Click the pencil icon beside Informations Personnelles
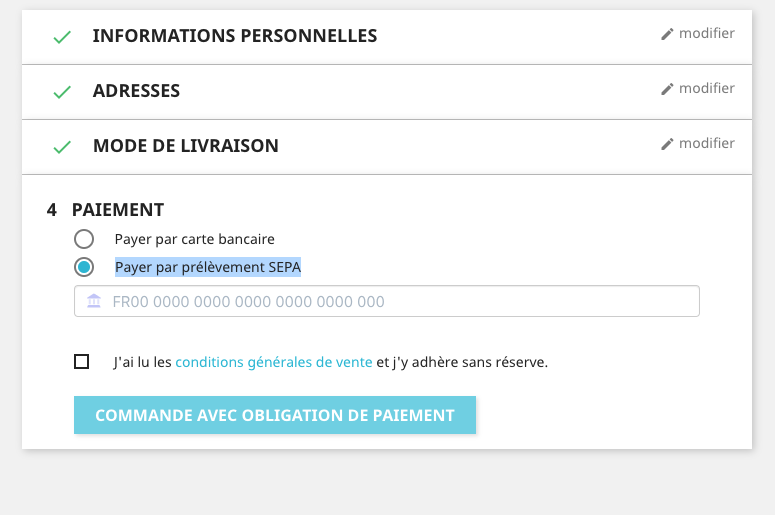The height and width of the screenshot is (515, 775). (x=667, y=34)
